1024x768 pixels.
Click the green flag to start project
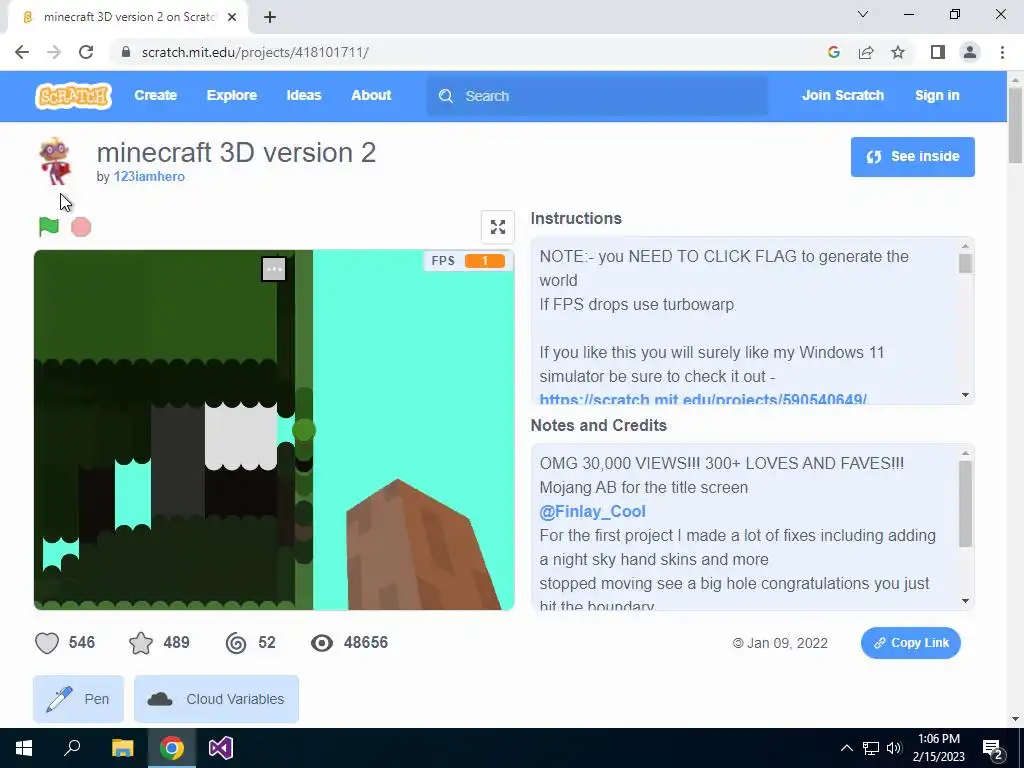48,227
